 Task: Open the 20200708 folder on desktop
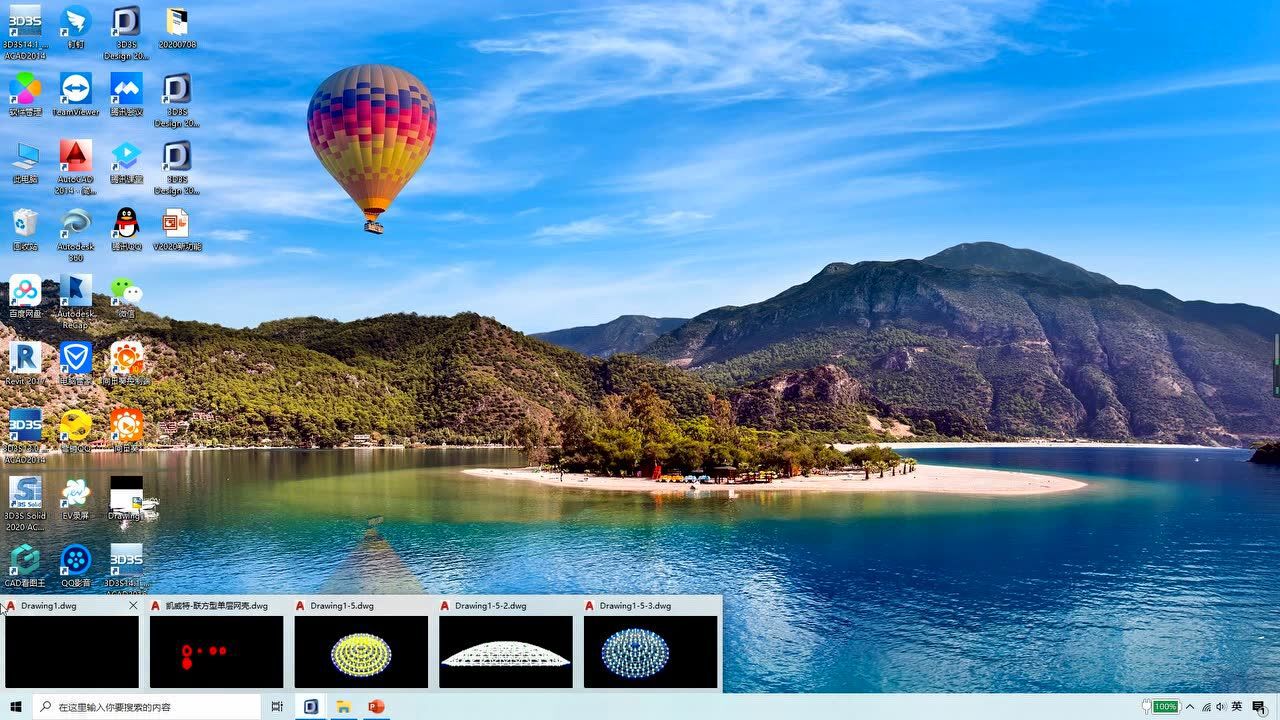pyautogui.click(x=177, y=23)
